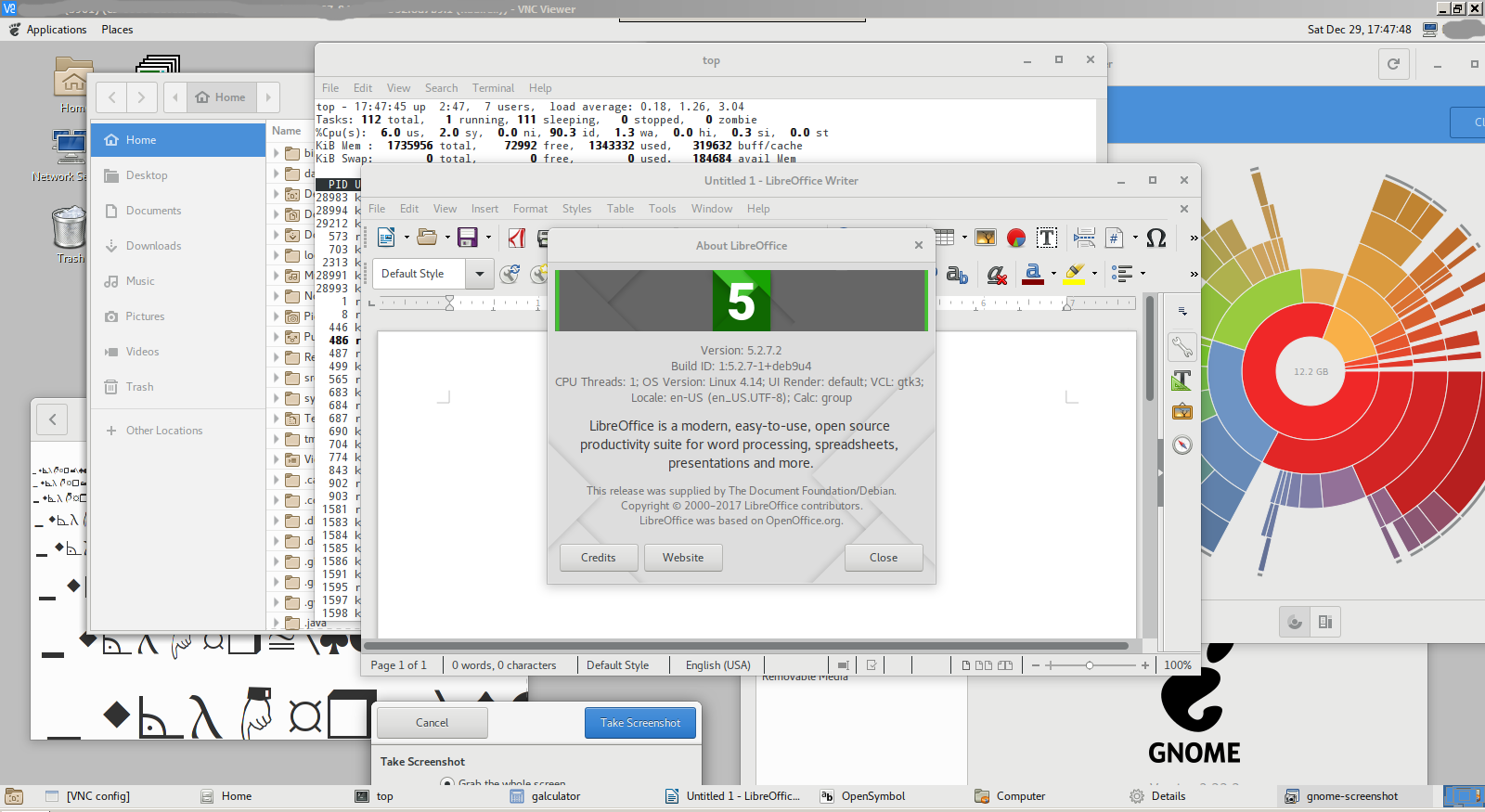Open the Terminal menu in the top window
Viewport: 1485px width, 812px height.
pos(493,88)
